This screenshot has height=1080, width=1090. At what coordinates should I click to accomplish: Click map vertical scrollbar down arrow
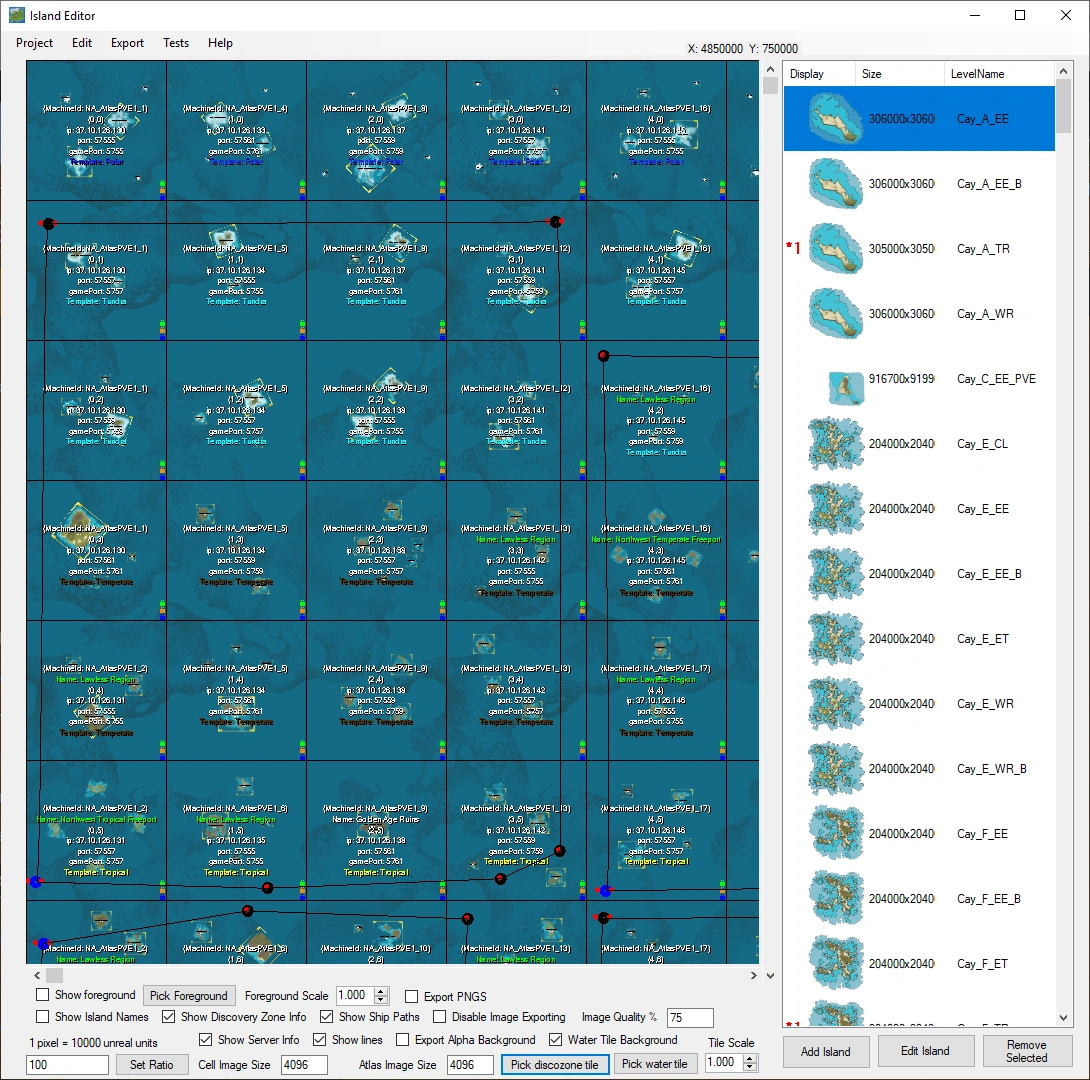pos(770,976)
